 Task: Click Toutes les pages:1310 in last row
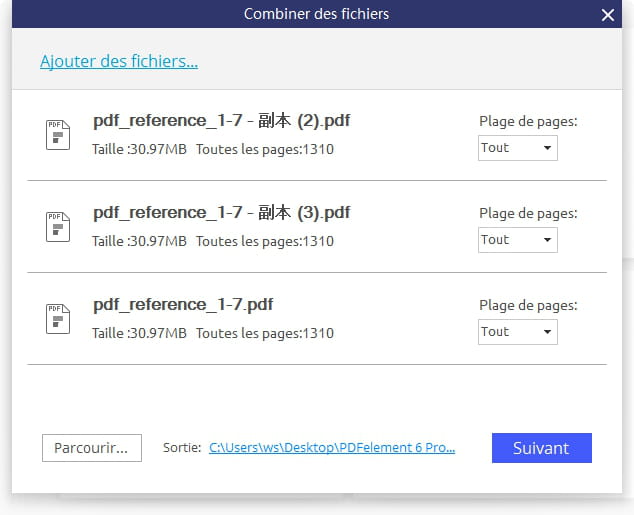265,333
